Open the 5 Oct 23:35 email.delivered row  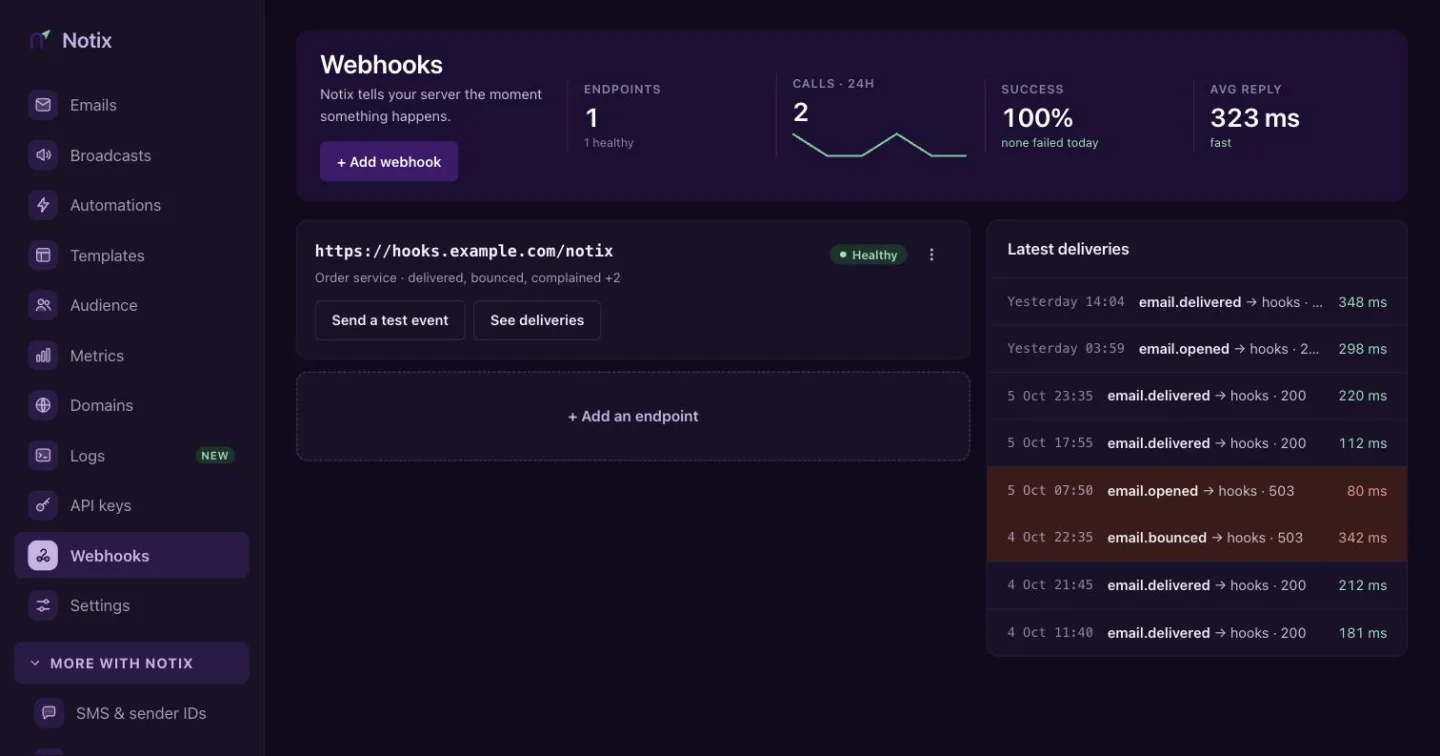(x=1197, y=396)
